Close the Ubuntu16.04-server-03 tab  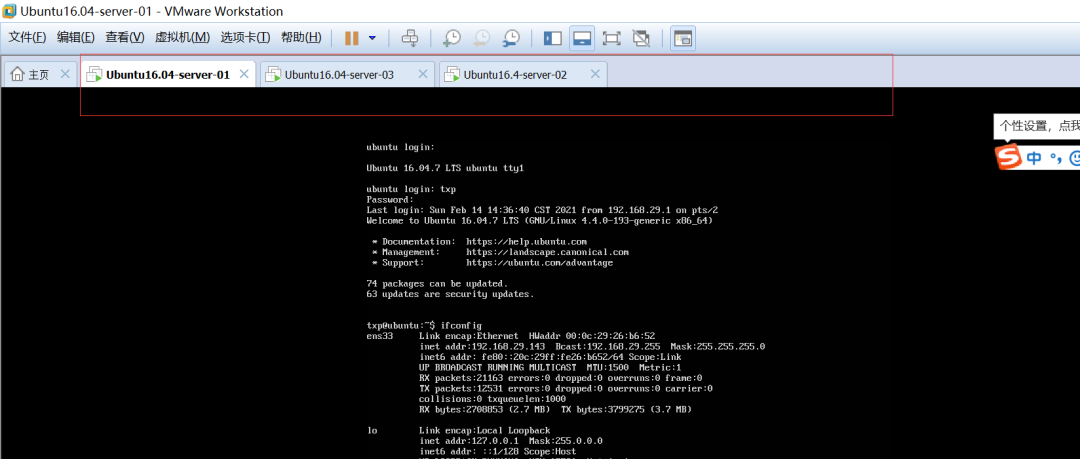(422, 74)
